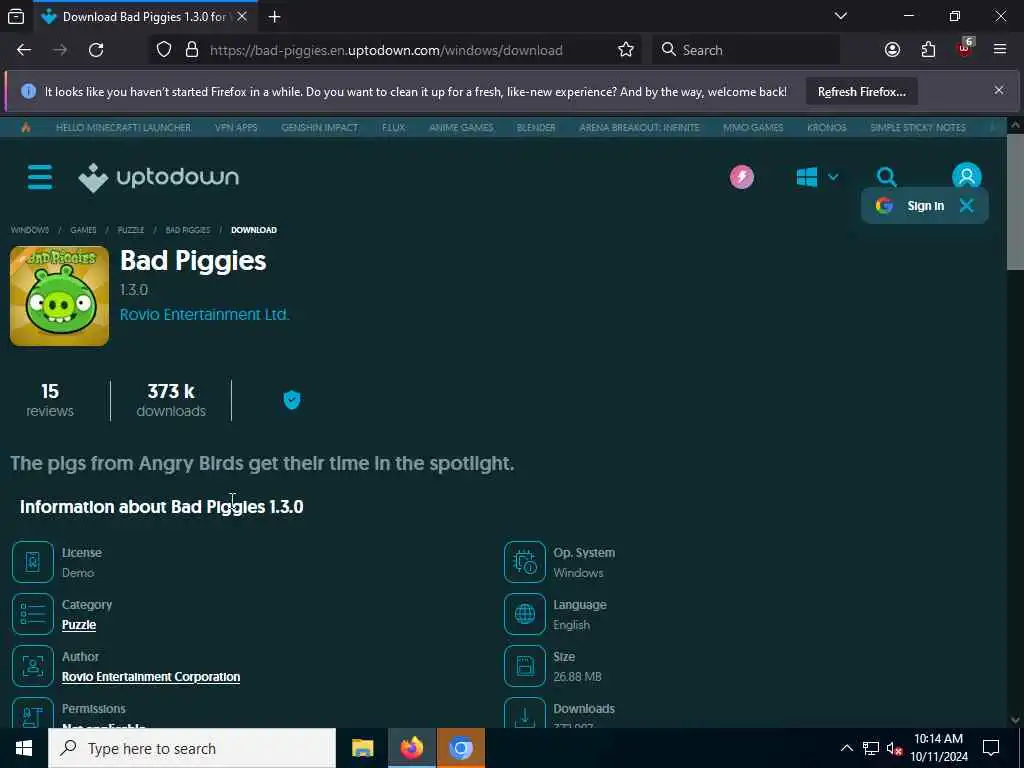Go to PUZZLE breadcrumb
This screenshot has width=1024, height=768.
point(131,230)
